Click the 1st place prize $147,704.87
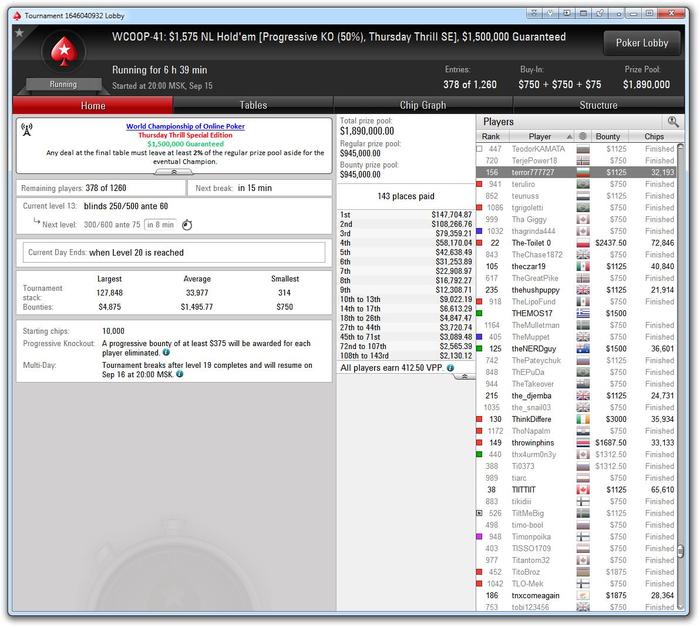The image size is (700, 627). [451, 215]
